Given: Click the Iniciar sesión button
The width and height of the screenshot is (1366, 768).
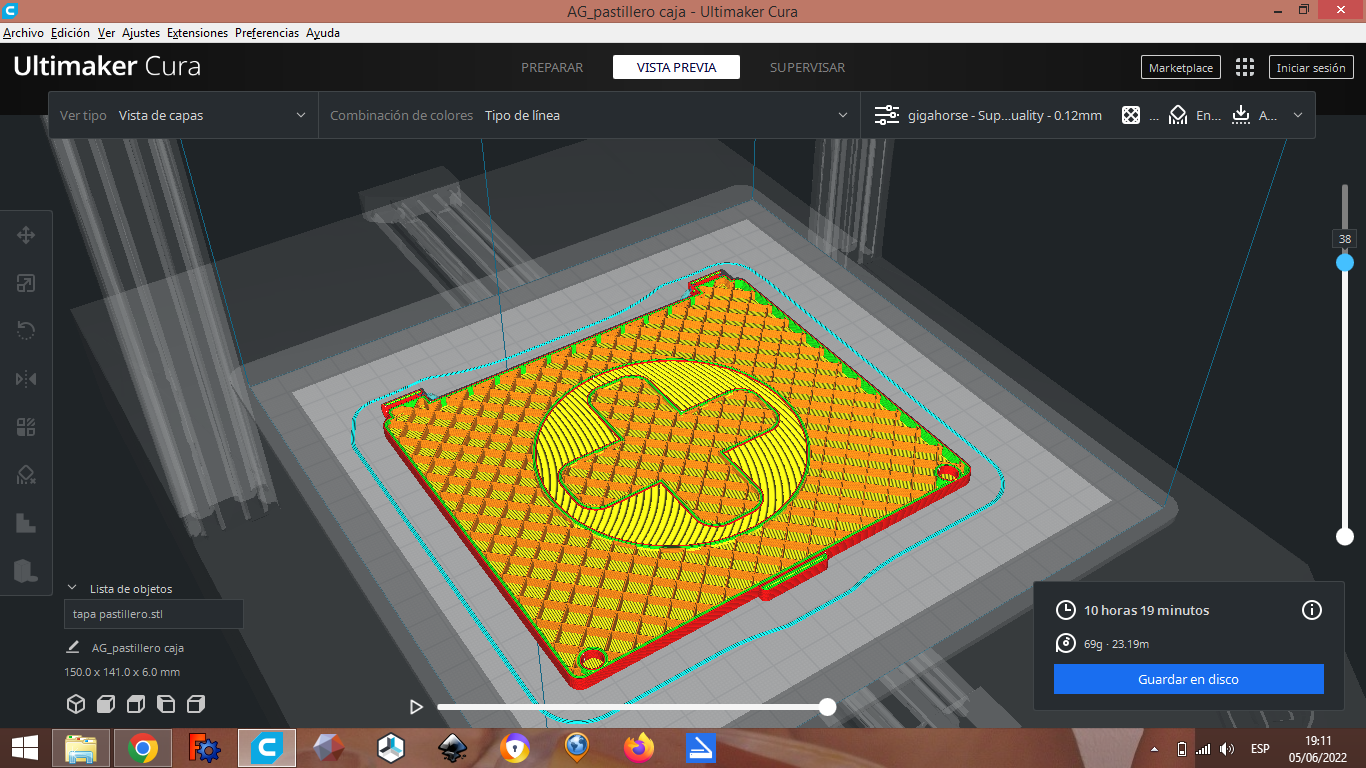Looking at the screenshot, I should tap(1311, 68).
